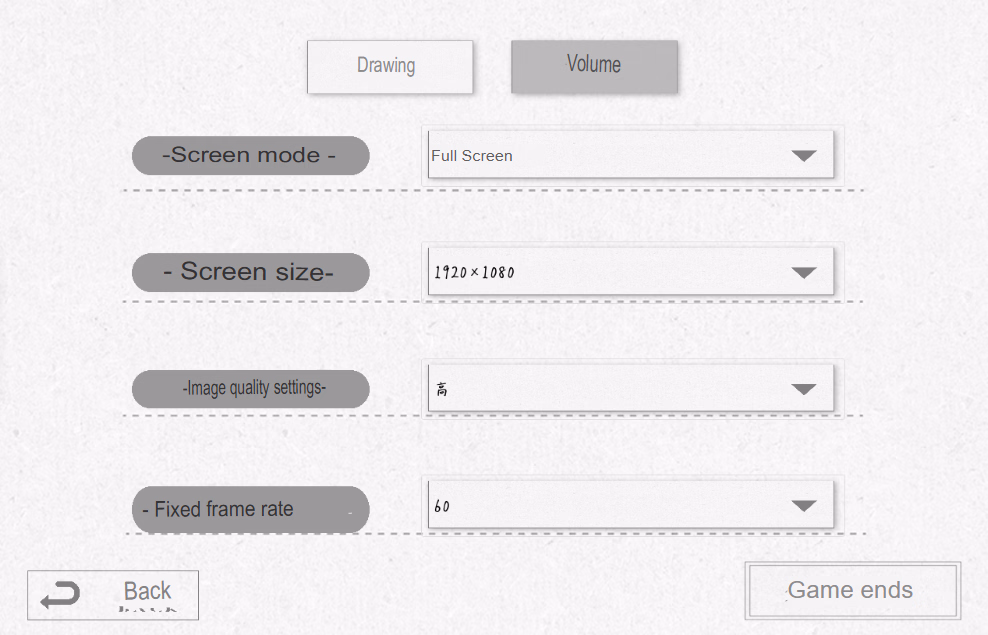Click the Screen mode dropdown arrow
988x635 pixels.
click(804, 156)
